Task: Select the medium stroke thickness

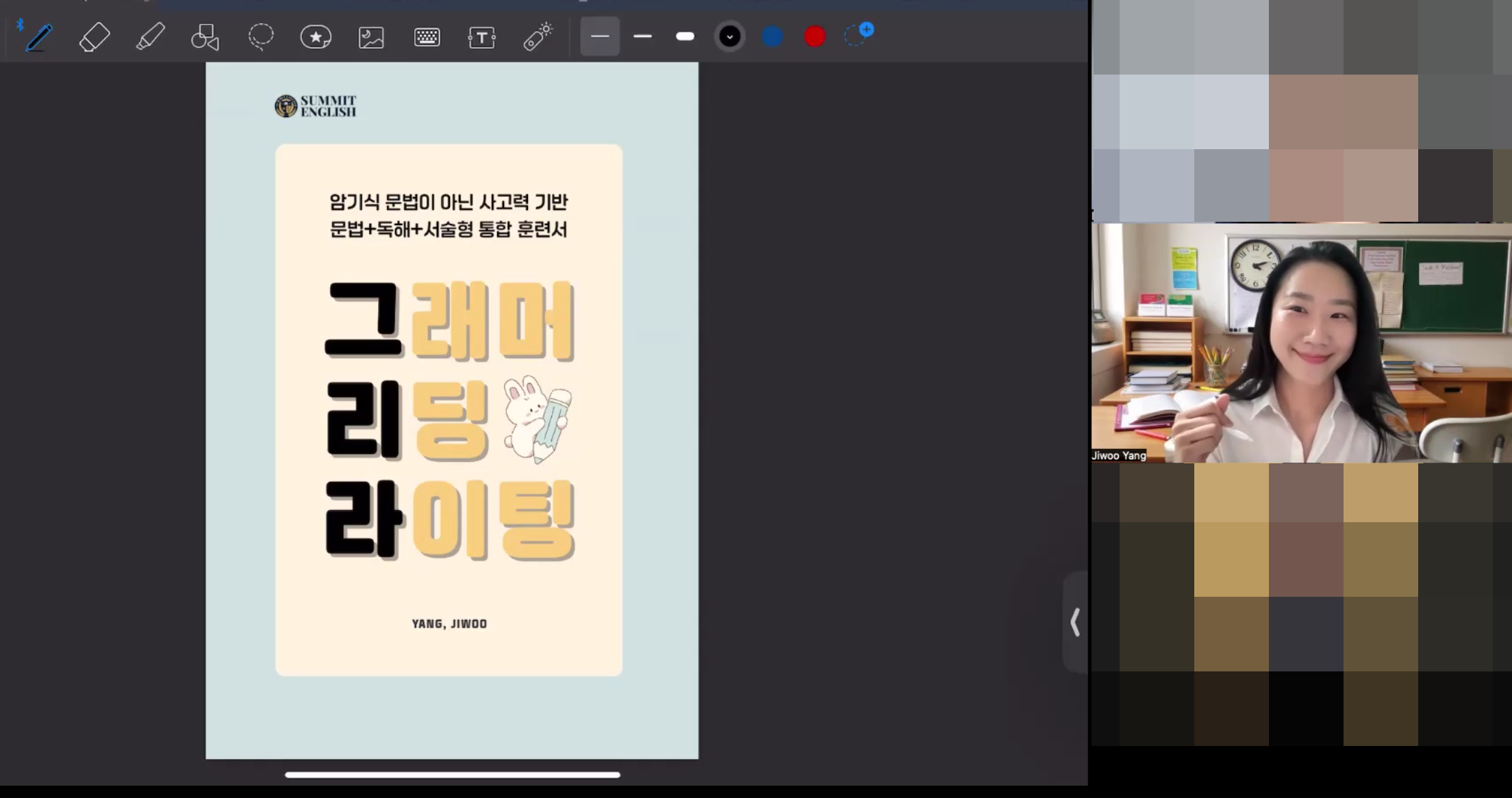Action: 642,36
